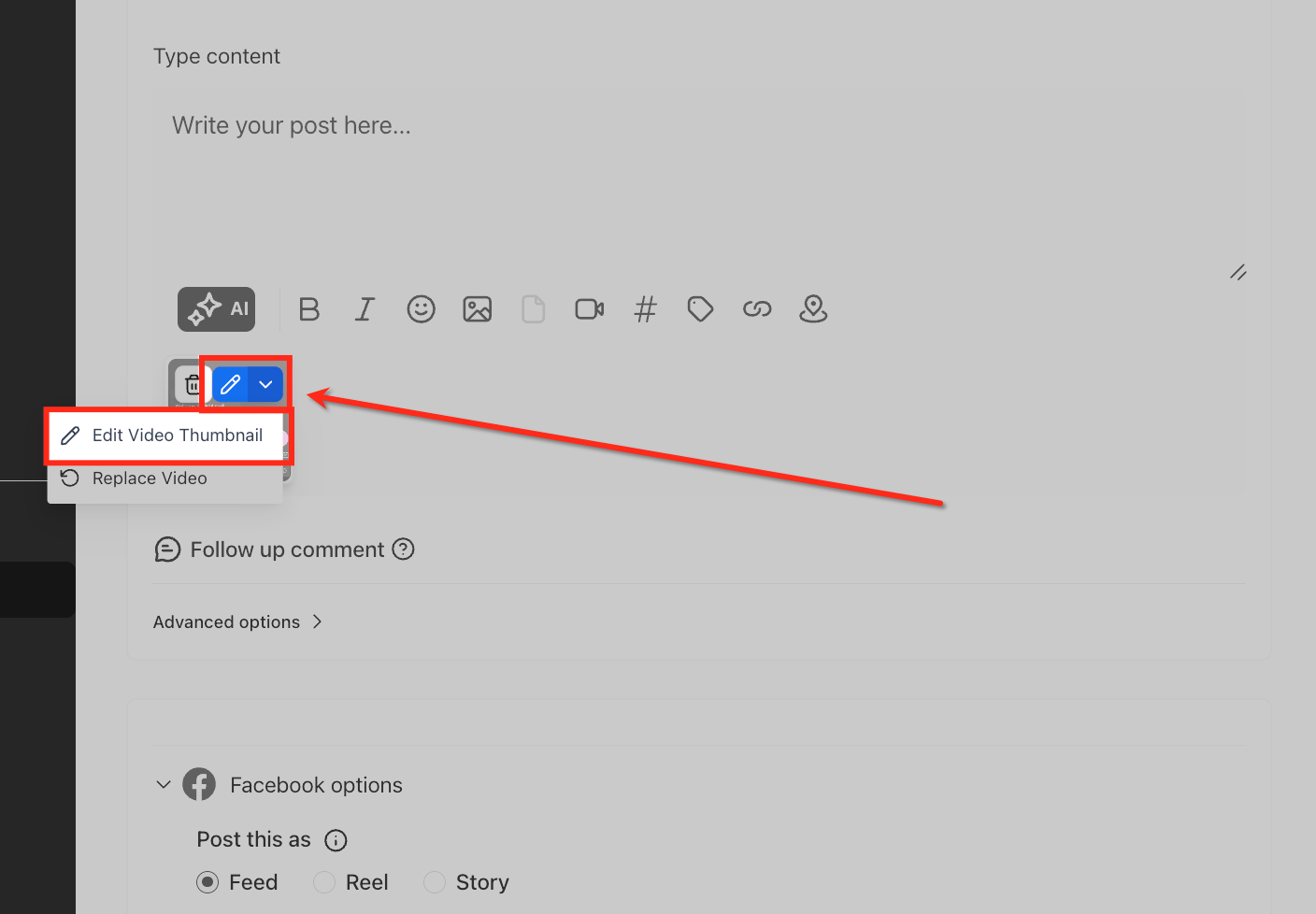Attach a document file
The image size is (1316, 914).
pyautogui.click(x=533, y=308)
